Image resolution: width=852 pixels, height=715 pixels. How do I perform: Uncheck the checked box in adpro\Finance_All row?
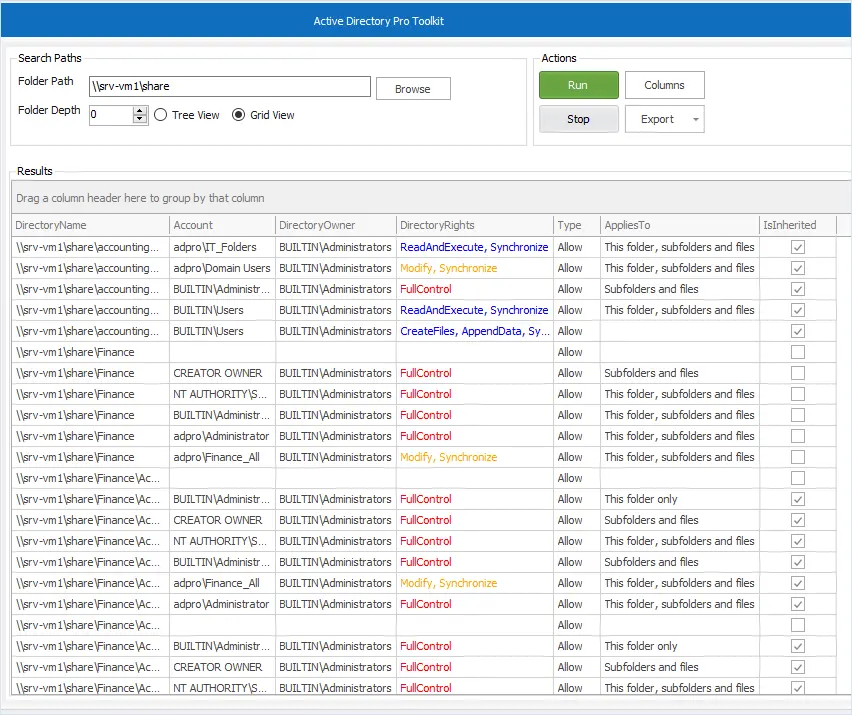point(798,584)
